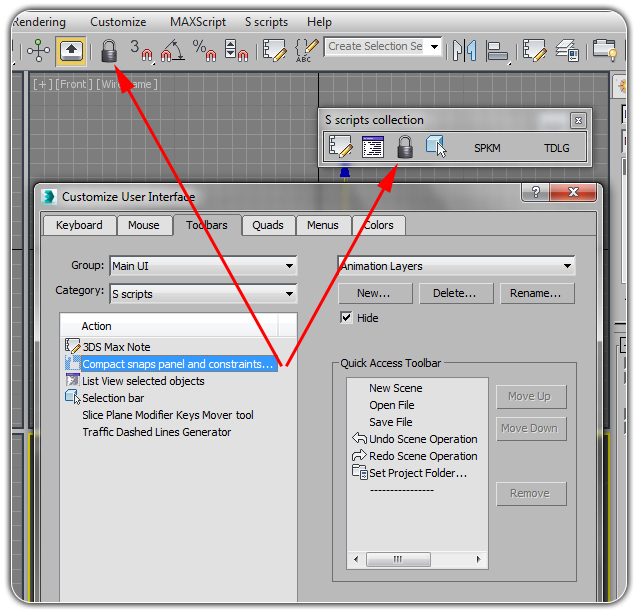Image resolution: width=636 pixels, height=613 pixels.
Task: Switch to the Mouse tab
Action: pos(144,225)
